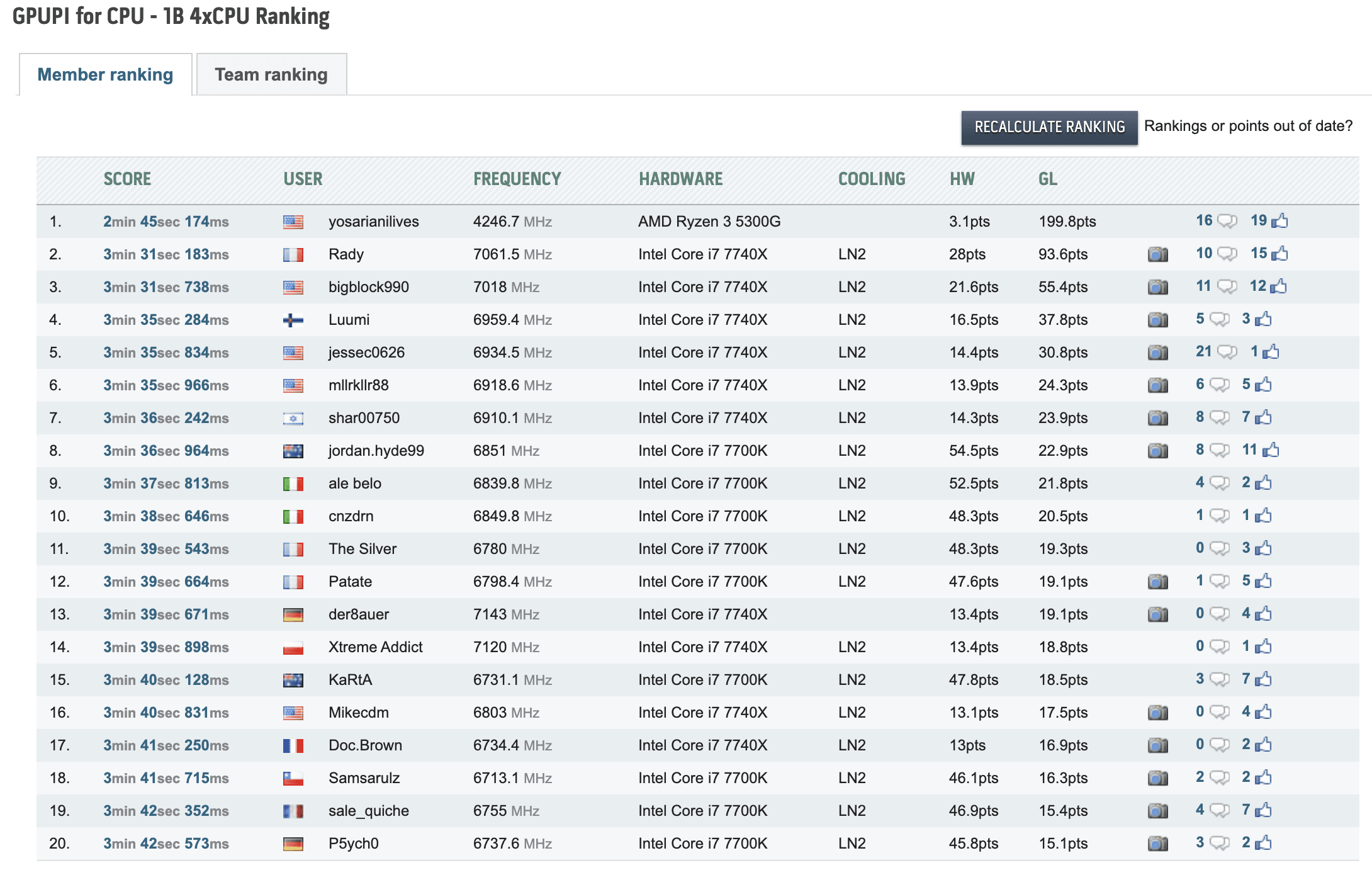Click the 199.8pts GL value
The image size is (1372, 870).
pos(1067,222)
